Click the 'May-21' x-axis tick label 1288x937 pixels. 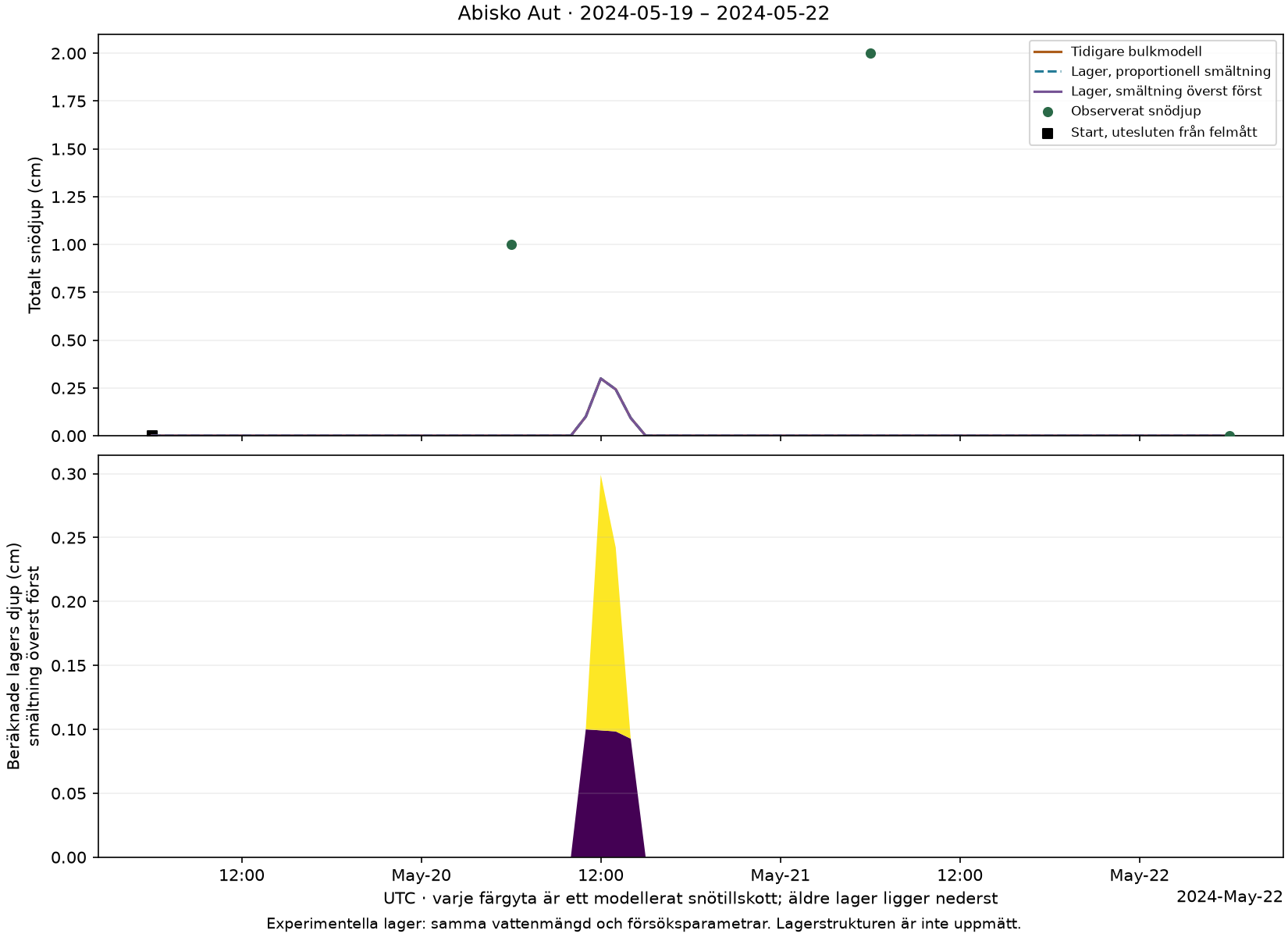[781, 876]
